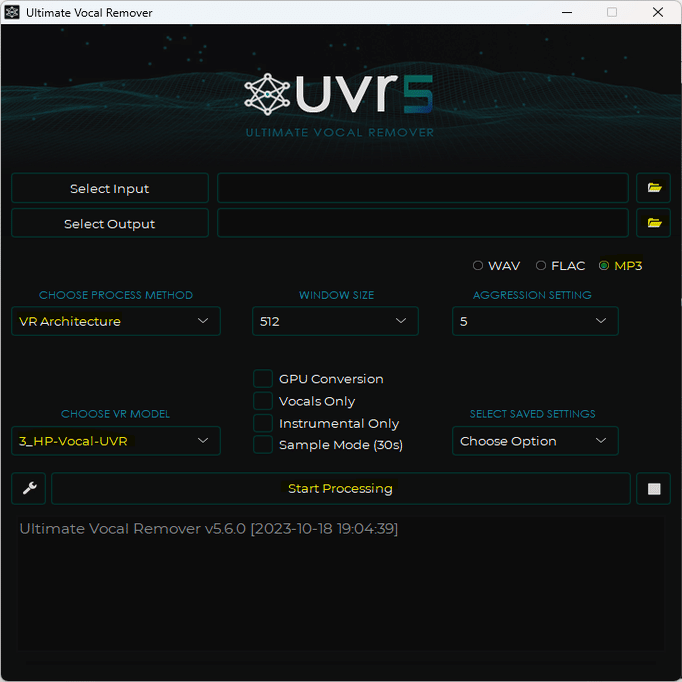Click the AGGRESSION SETTING label
The height and width of the screenshot is (682, 682).
(x=532, y=295)
